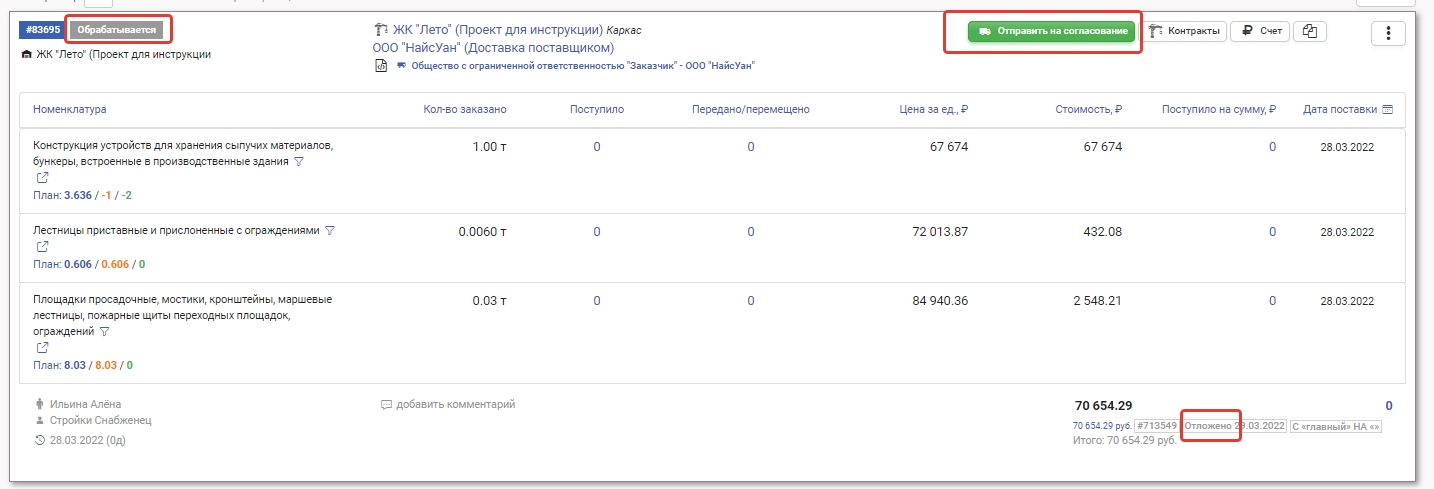This screenshot has height=489, width=1434.
Task: Click the copy order icon button
Action: (1310, 32)
